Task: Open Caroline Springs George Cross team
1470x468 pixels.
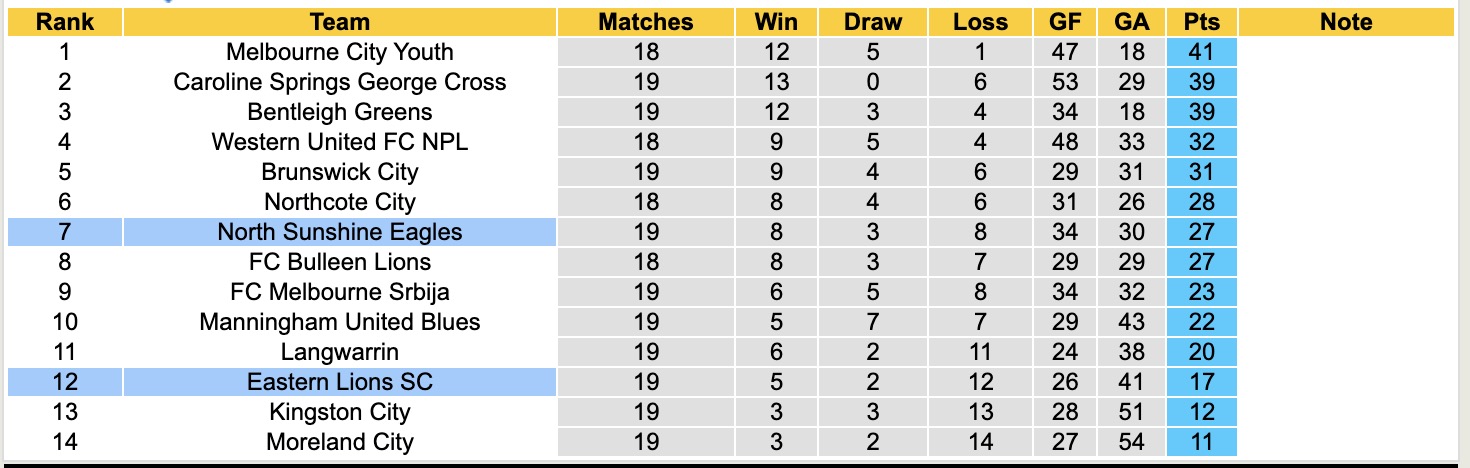Action: [x=340, y=82]
